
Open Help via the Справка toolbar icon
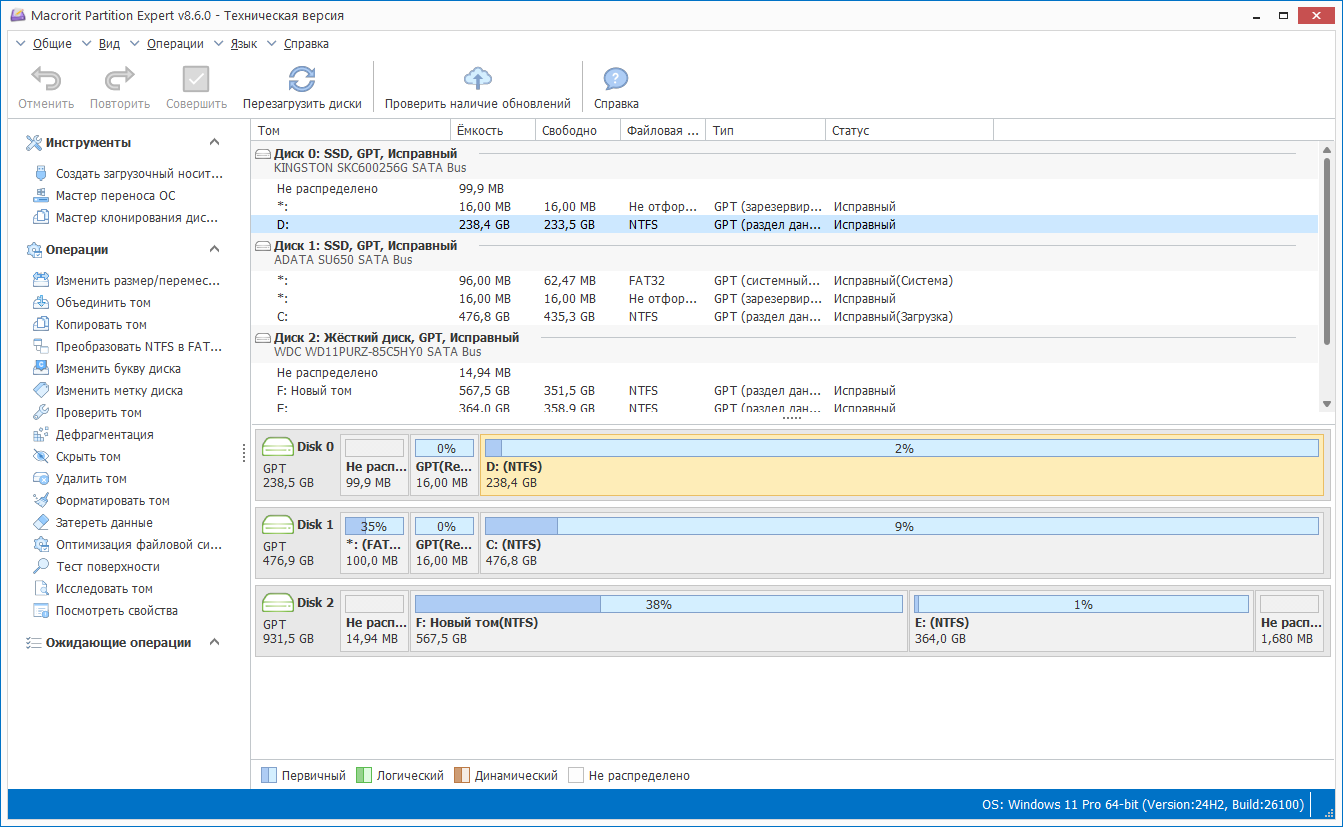616,80
